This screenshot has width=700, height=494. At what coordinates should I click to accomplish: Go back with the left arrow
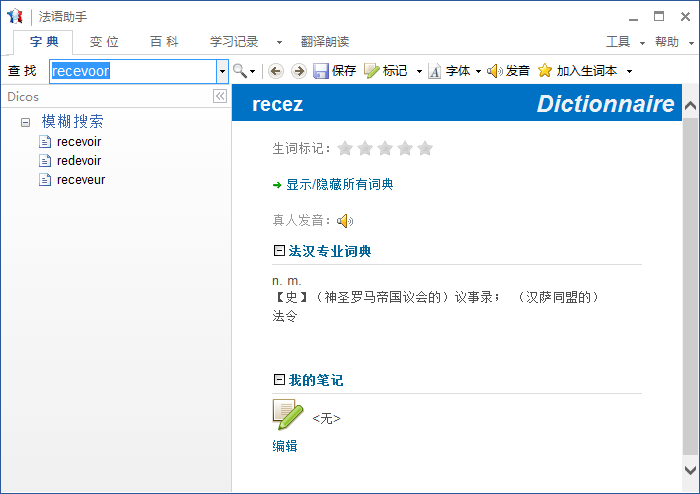click(x=276, y=71)
